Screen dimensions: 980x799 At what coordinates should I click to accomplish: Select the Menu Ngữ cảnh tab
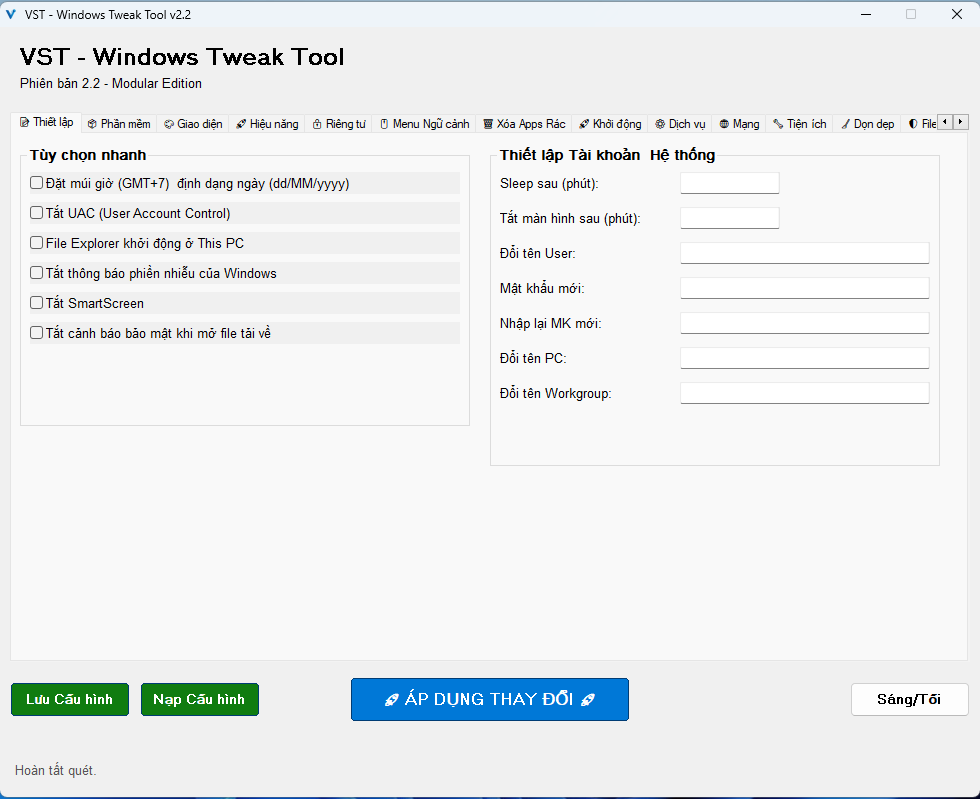424,124
